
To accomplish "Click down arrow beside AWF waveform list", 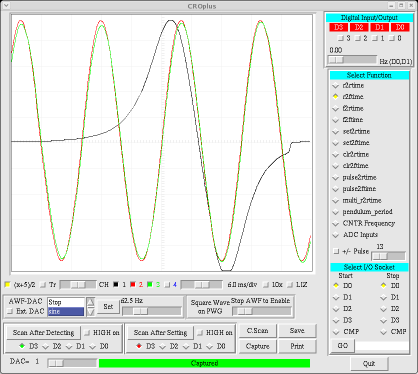I will coord(91,311).
